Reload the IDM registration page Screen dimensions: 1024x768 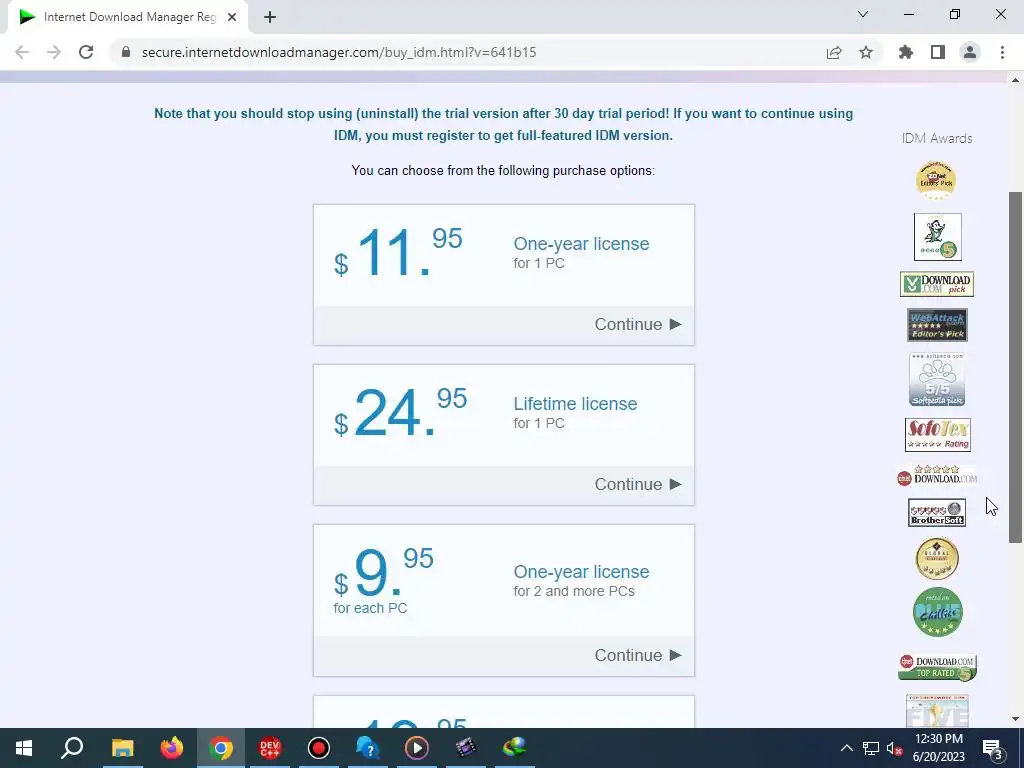tap(86, 52)
